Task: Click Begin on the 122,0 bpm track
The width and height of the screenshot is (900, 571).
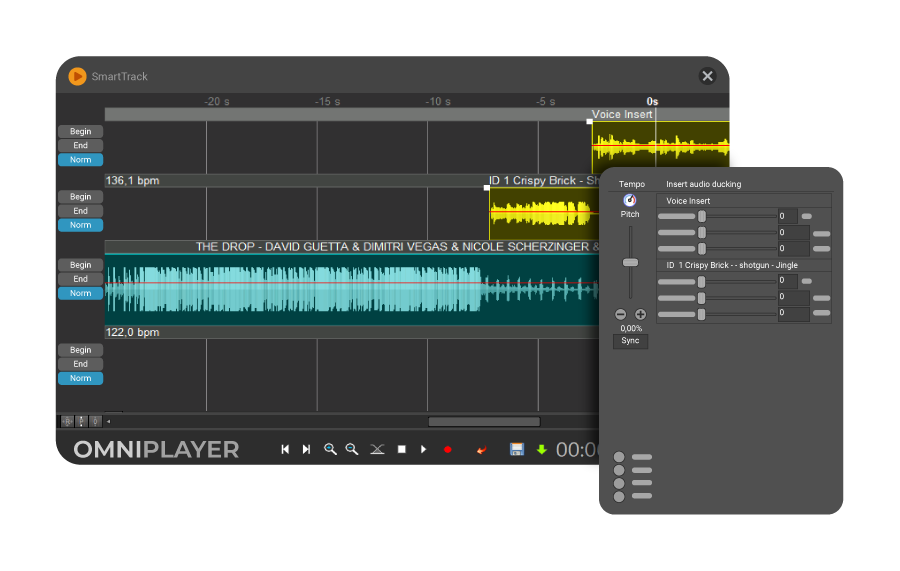Action: pos(80,350)
